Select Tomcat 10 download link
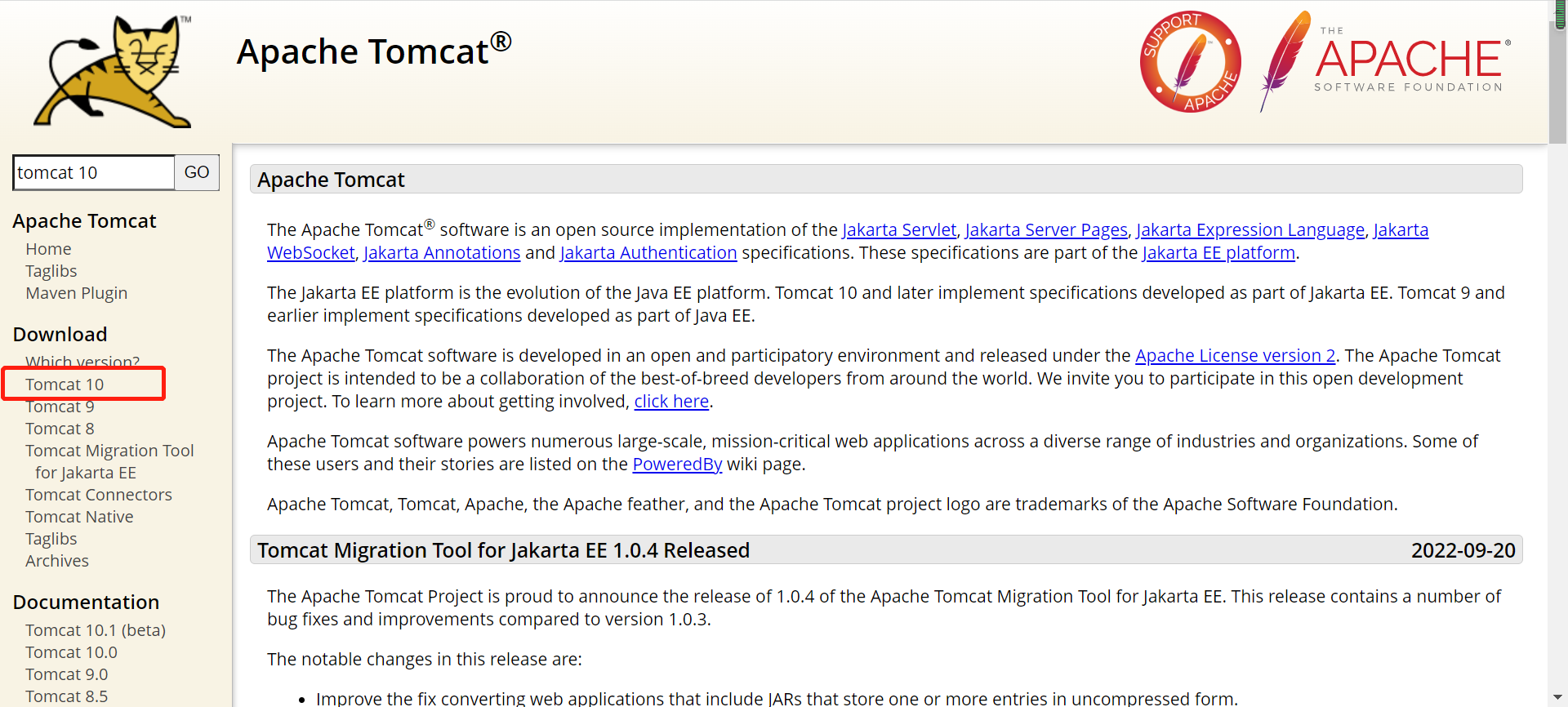 pyautogui.click(x=65, y=385)
